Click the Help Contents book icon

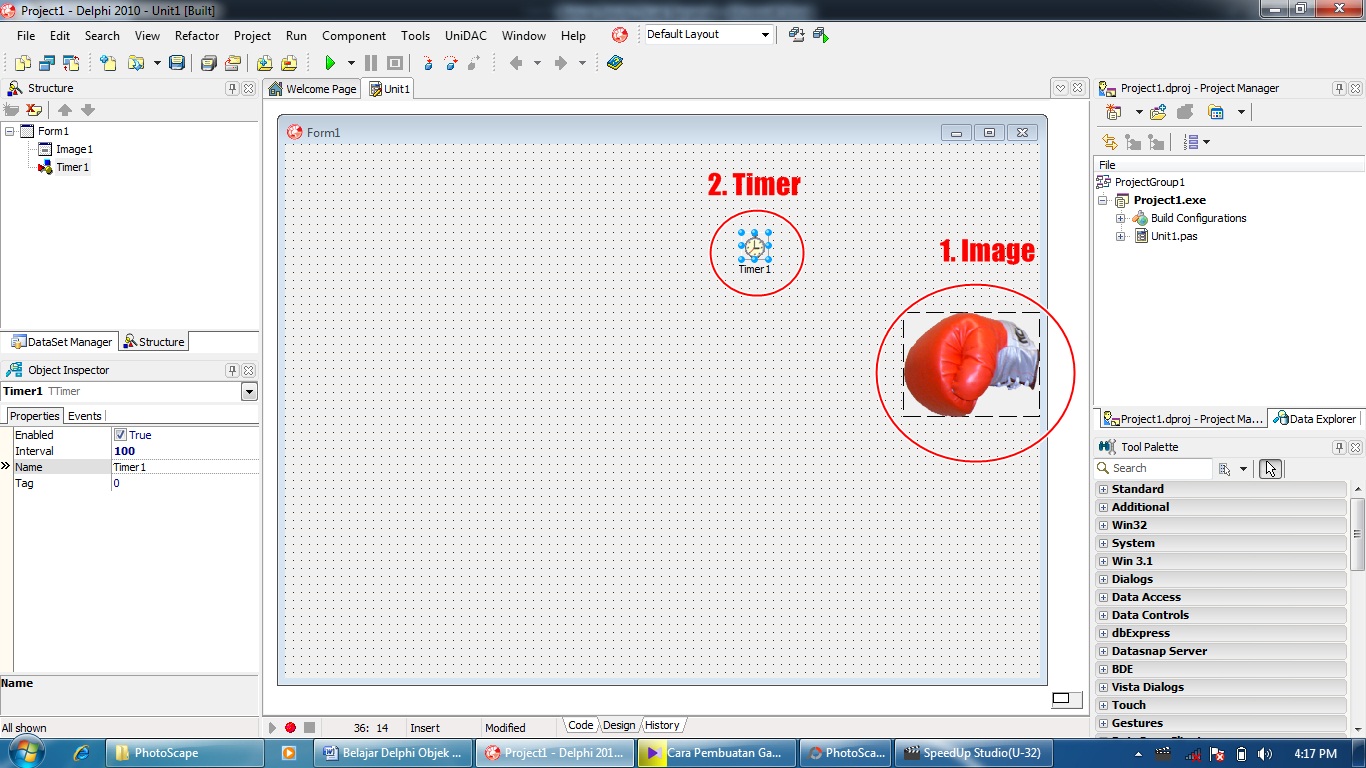pyautogui.click(x=615, y=63)
